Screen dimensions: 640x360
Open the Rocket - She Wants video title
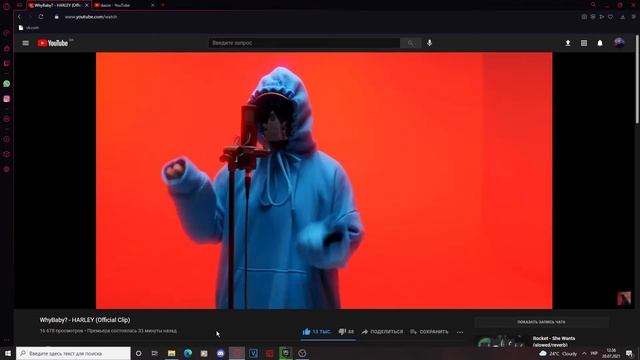[554, 341]
